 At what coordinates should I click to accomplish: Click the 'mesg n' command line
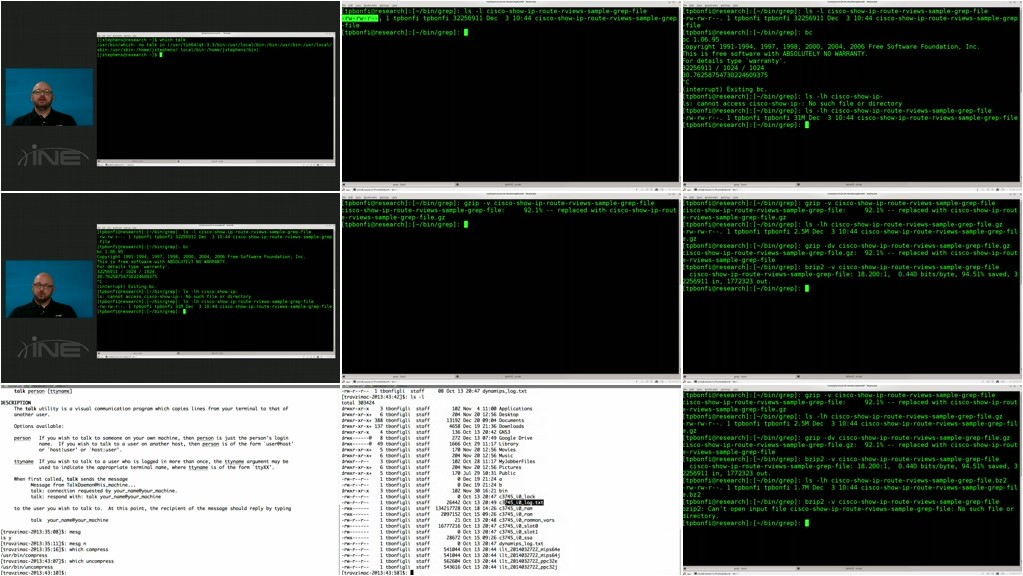coord(43,543)
